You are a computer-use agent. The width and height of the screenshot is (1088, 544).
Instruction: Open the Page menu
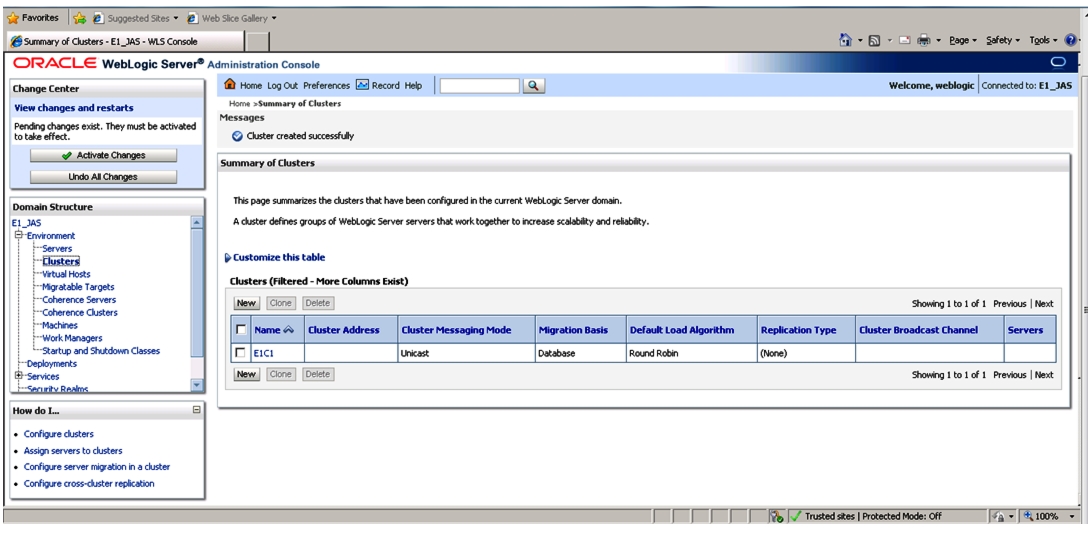962,40
